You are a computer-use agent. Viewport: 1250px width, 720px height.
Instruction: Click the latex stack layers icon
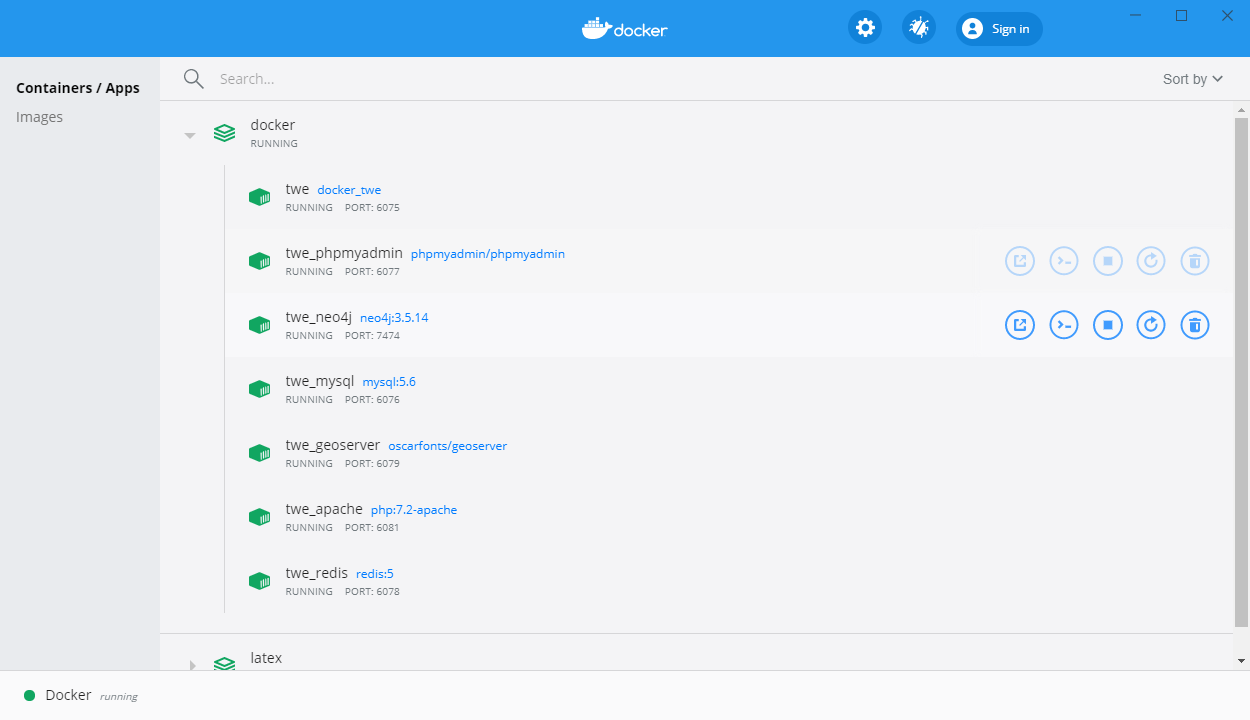click(x=225, y=663)
